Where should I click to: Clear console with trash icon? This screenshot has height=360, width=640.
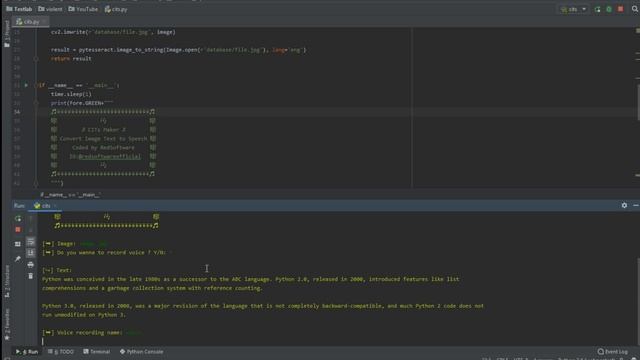click(x=31, y=276)
